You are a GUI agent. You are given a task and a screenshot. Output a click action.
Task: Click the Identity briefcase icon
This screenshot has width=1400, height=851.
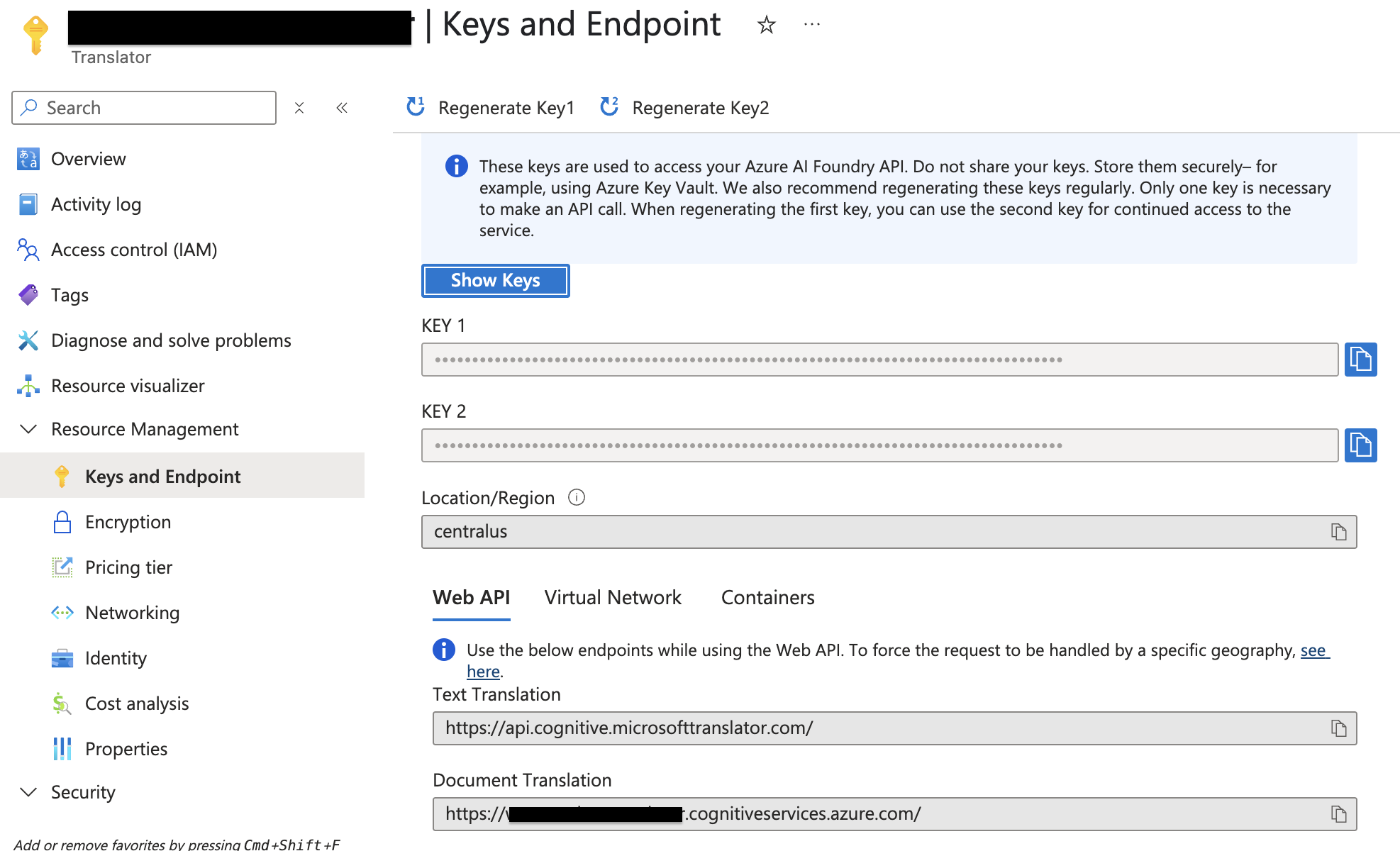[62, 658]
